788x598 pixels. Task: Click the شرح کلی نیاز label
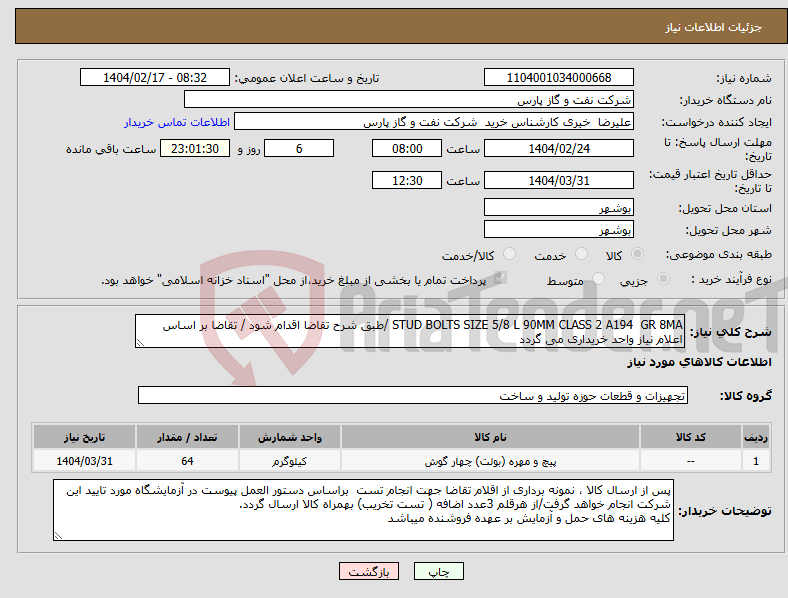[x=730, y=332]
